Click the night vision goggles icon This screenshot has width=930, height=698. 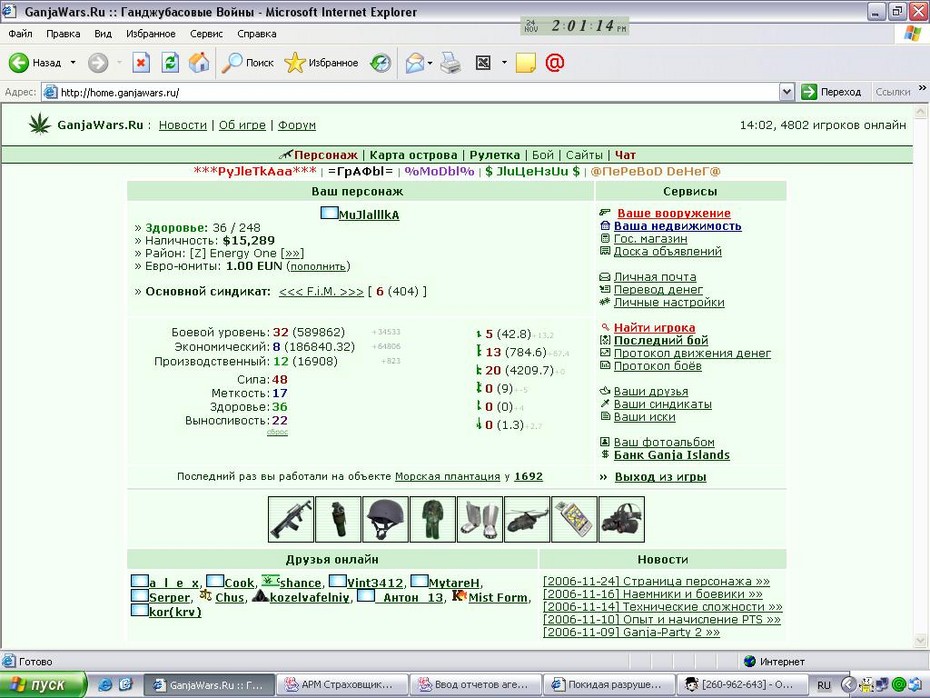tap(622, 519)
